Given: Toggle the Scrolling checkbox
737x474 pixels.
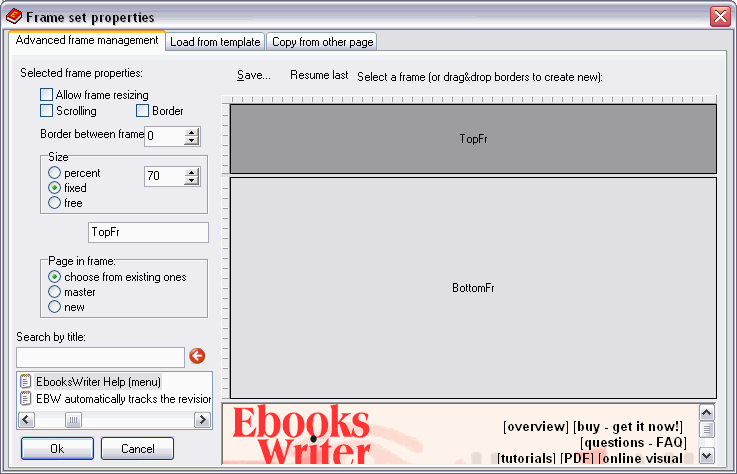Looking at the screenshot, I should pos(47,111).
